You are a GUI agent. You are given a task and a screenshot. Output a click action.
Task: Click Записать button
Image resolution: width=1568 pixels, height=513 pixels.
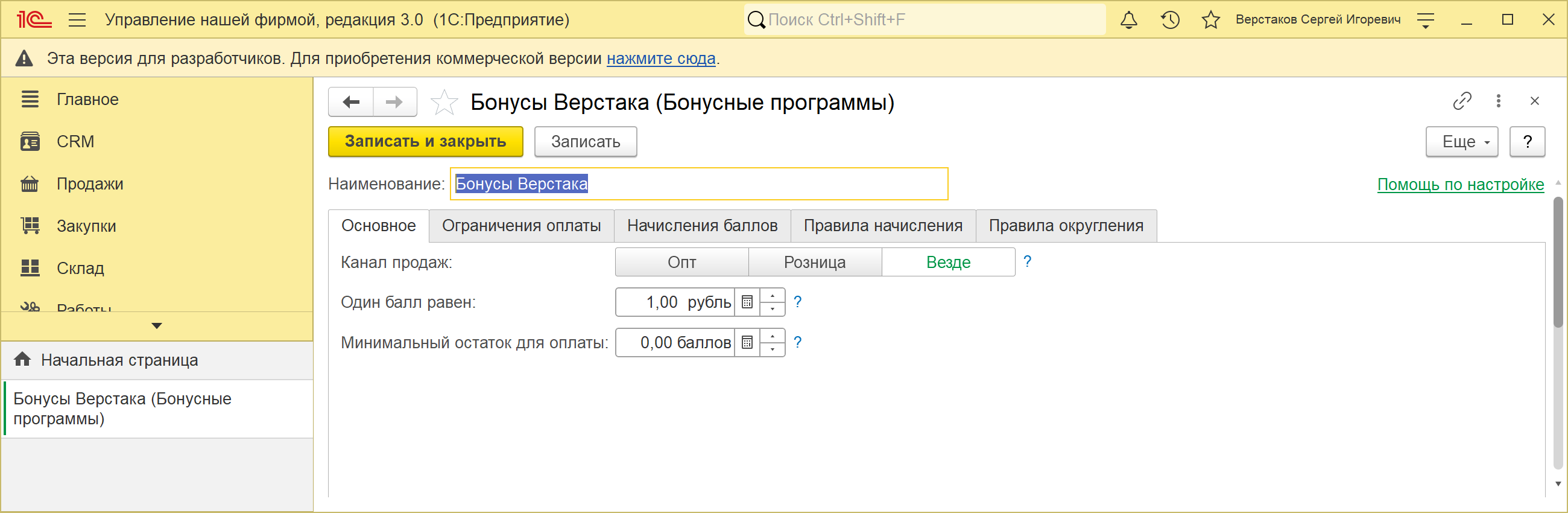585,141
